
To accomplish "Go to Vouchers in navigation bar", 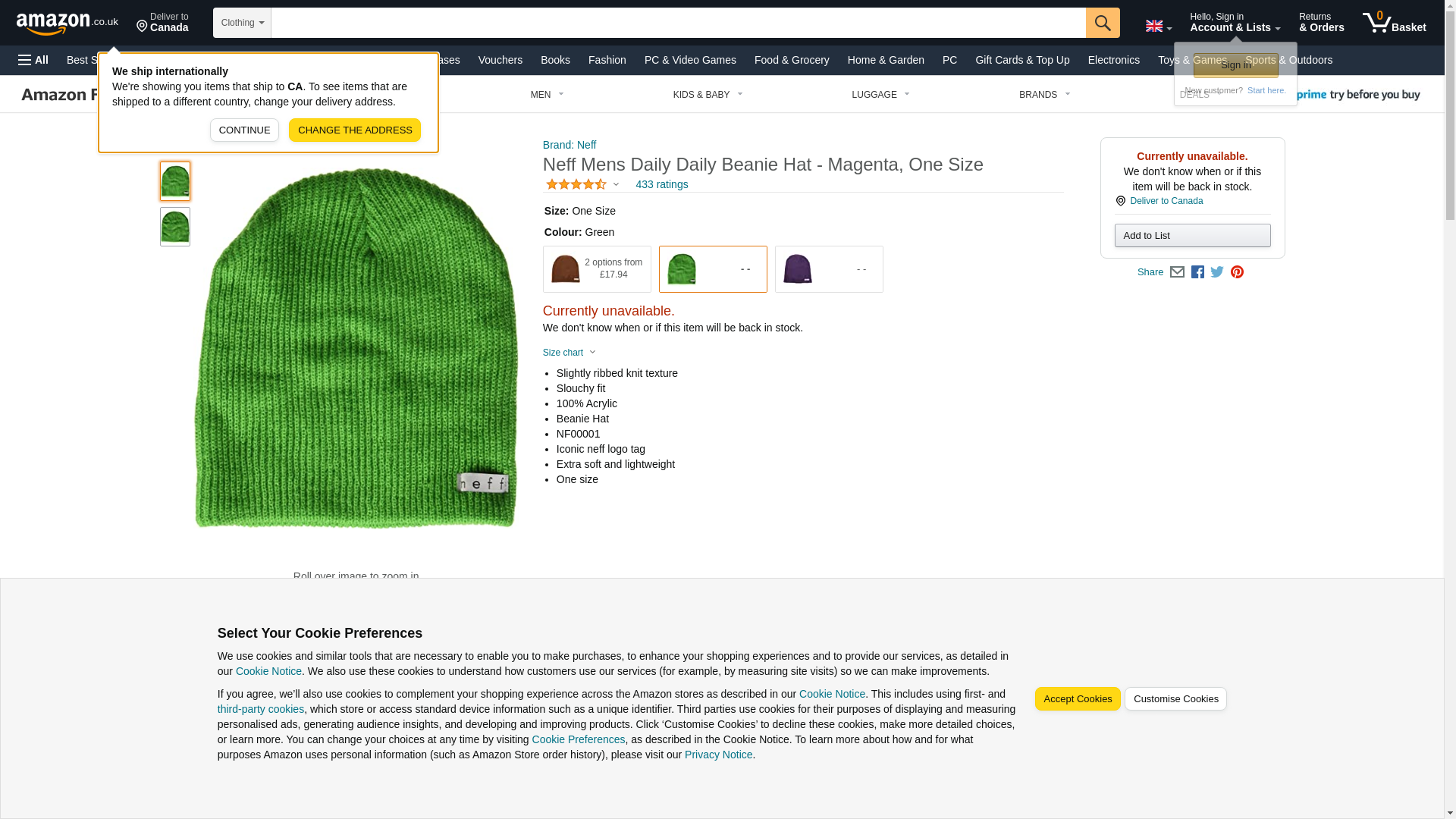I will pos(500,60).
